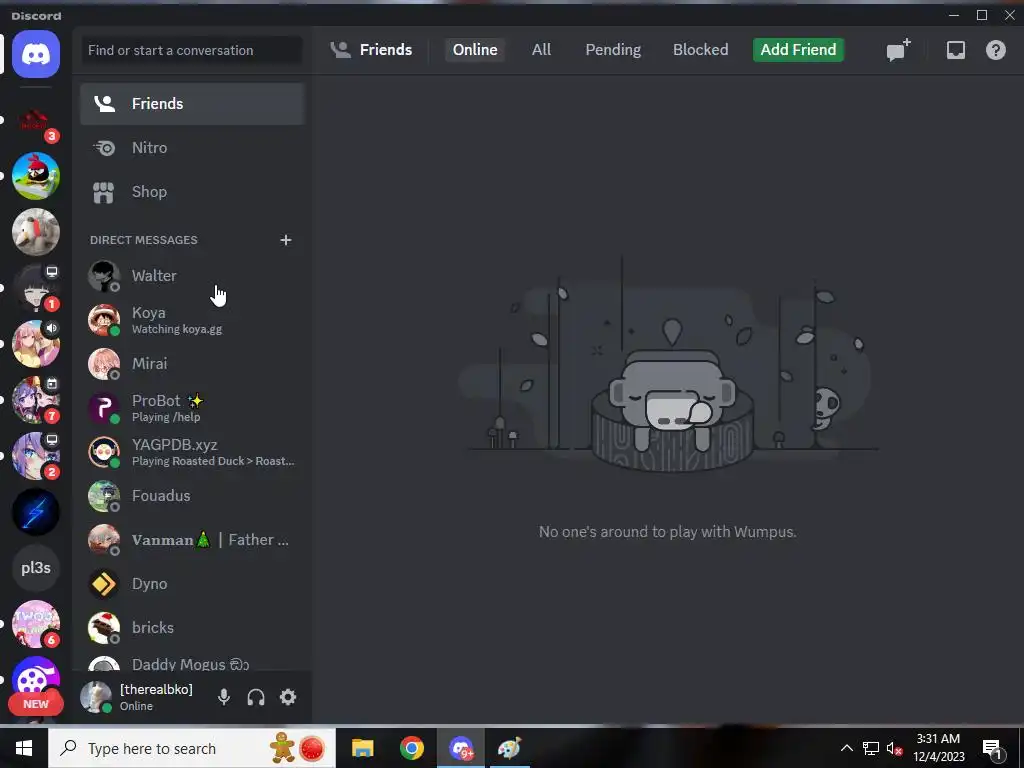The width and height of the screenshot is (1024, 768).
Task: Open direct message with bricks
Action: point(192,628)
